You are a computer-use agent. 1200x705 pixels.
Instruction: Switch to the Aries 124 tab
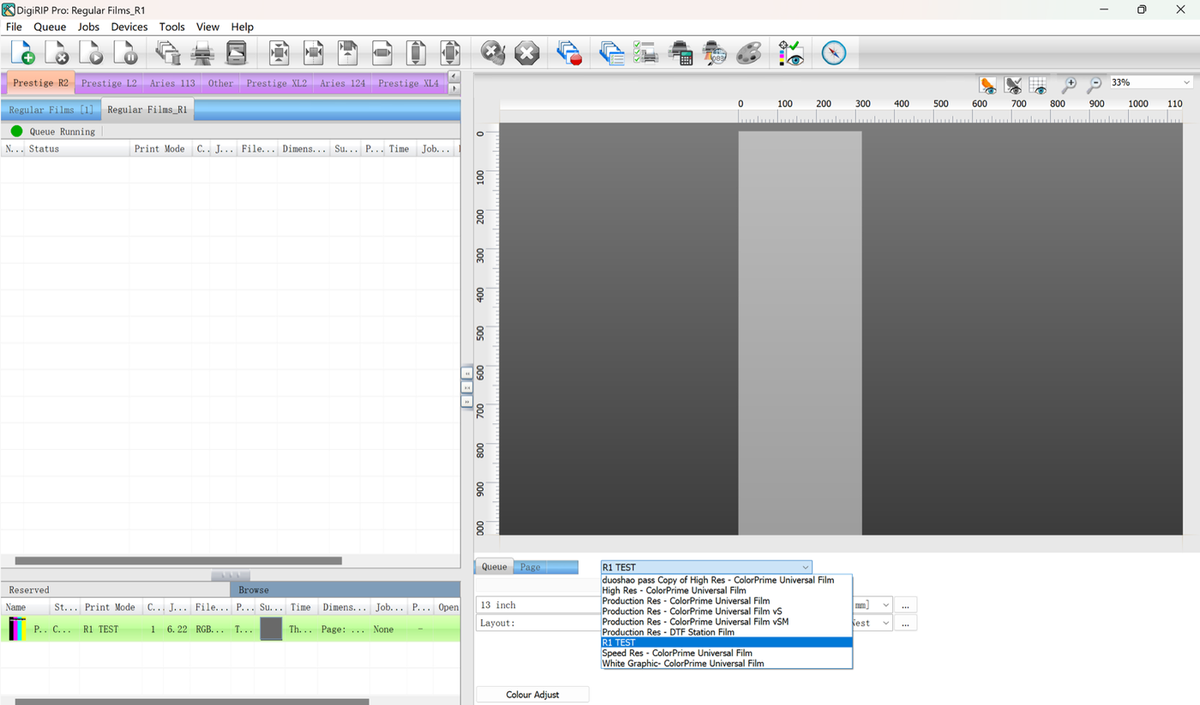click(x=343, y=83)
